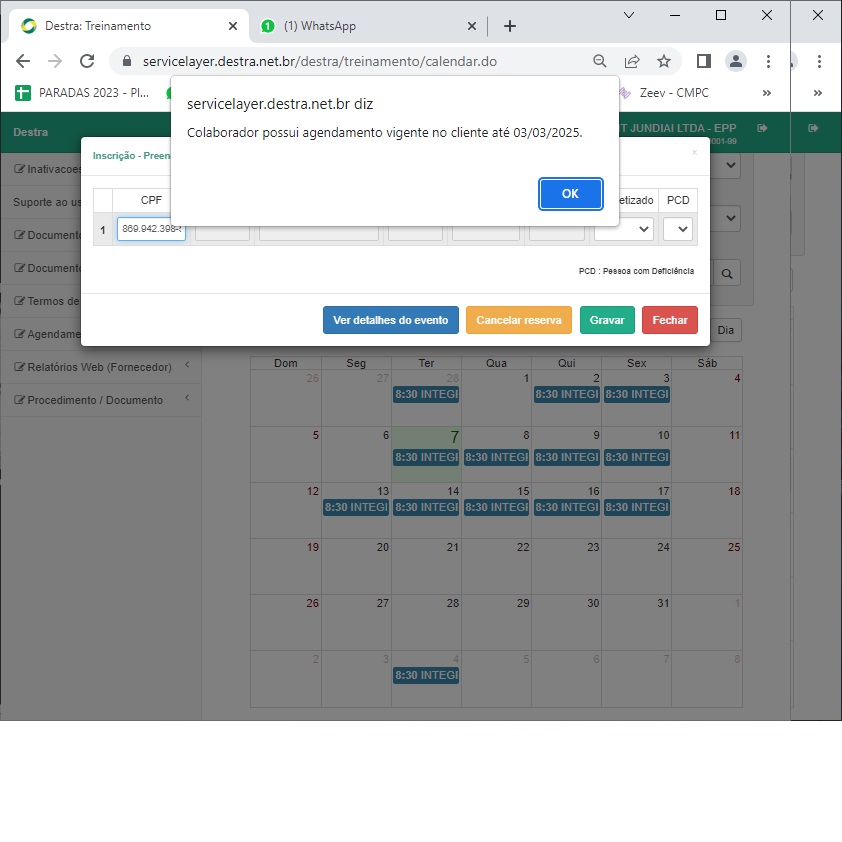Open the Chrome three-dot menu
Screen dimensions: 842x842
[768, 61]
